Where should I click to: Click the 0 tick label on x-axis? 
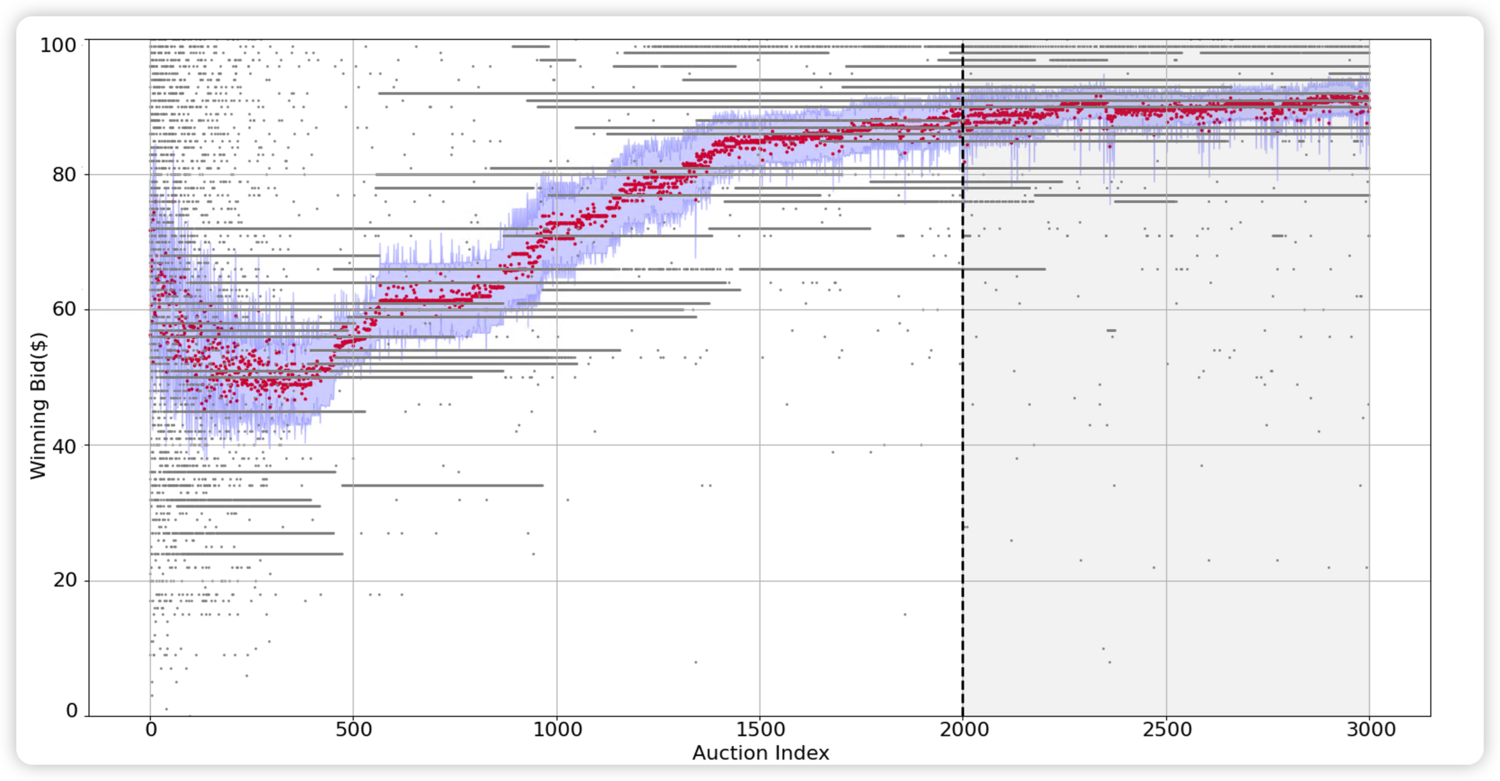coord(150,730)
